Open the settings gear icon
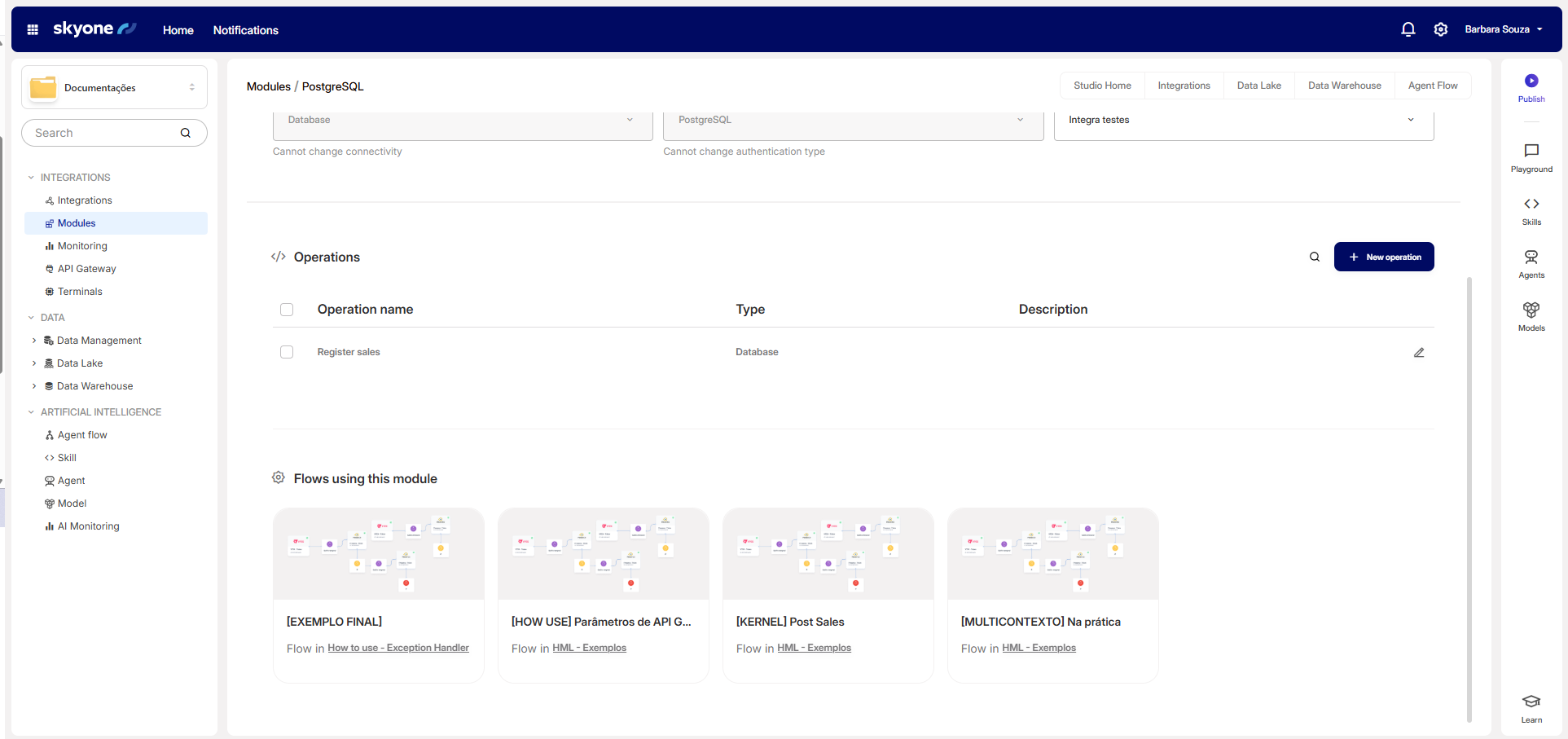The width and height of the screenshot is (1568, 739). tap(1440, 29)
